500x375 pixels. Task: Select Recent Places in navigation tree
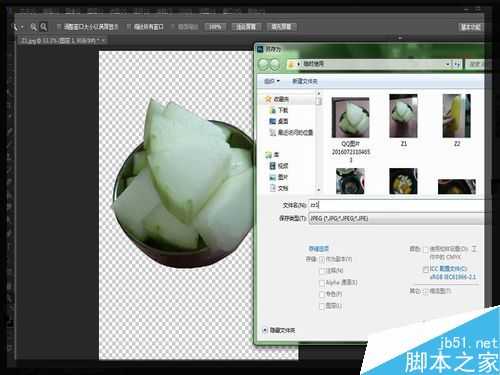[296, 133]
